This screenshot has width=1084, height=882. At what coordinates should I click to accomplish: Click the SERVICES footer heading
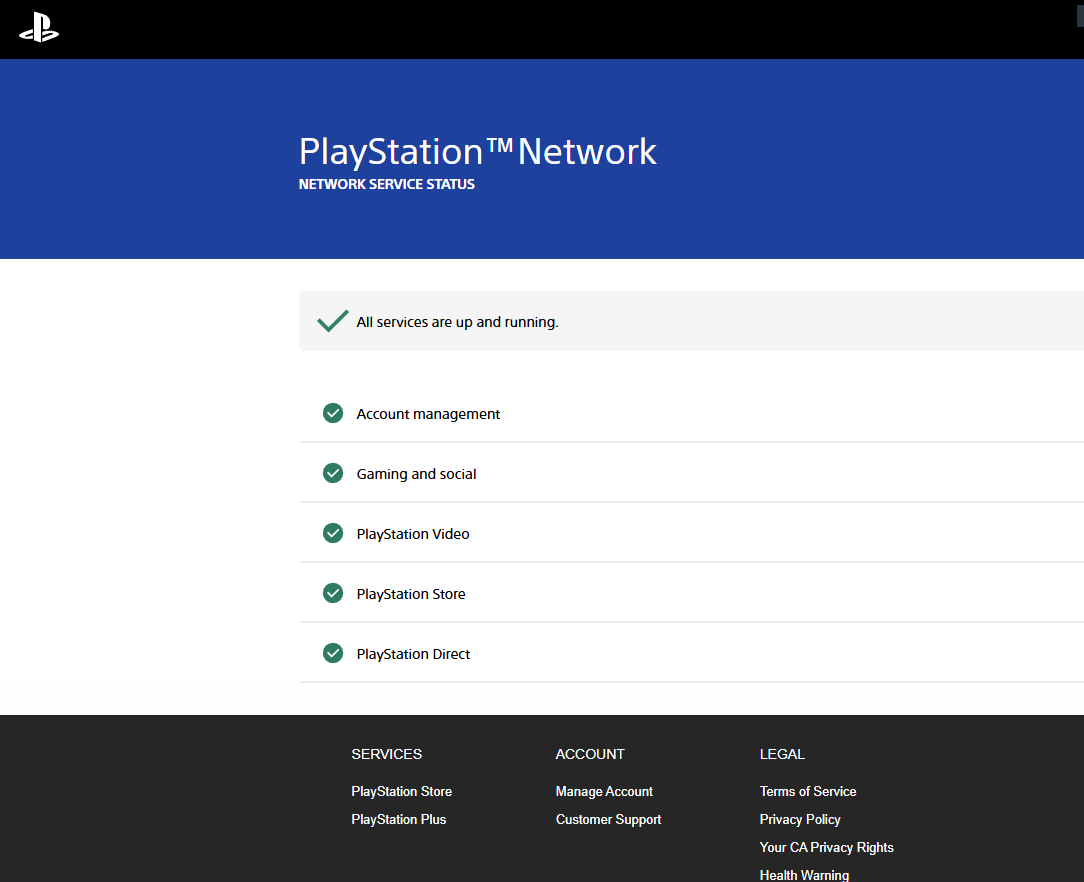(x=386, y=754)
